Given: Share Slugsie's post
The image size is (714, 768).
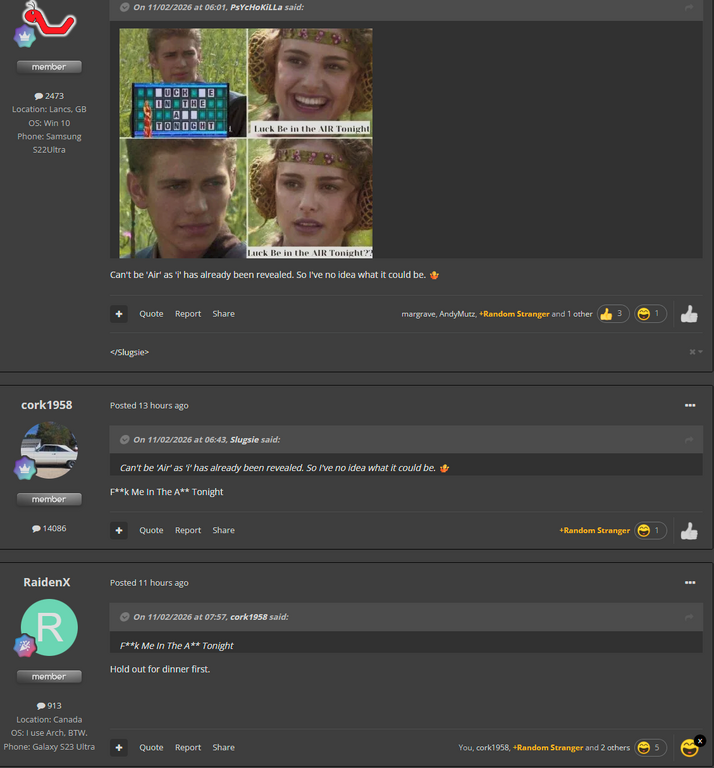Looking at the screenshot, I should pyautogui.click(x=223, y=314).
